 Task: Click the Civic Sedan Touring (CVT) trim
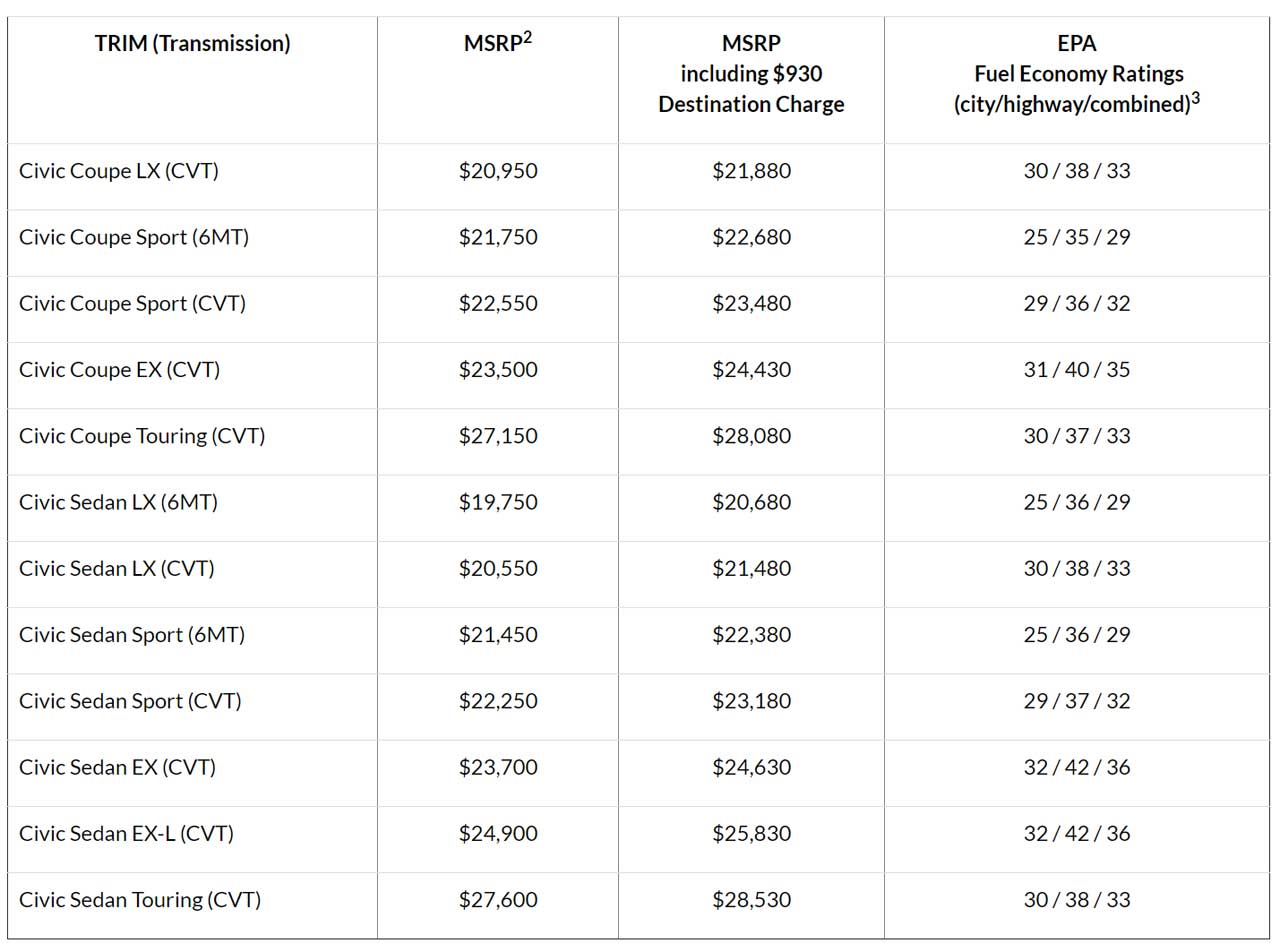tap(140, 900)
